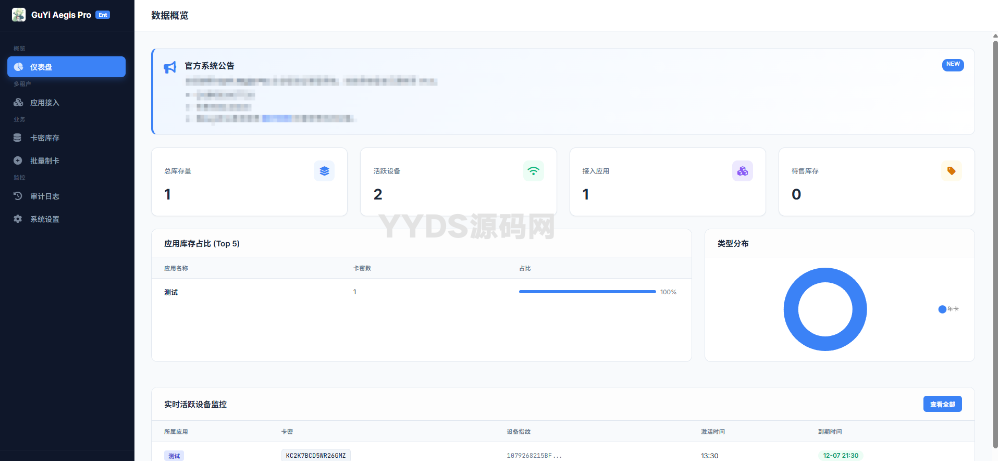Click the NEW badge on the announcement
998x461 pixels.
coord(953,64)
